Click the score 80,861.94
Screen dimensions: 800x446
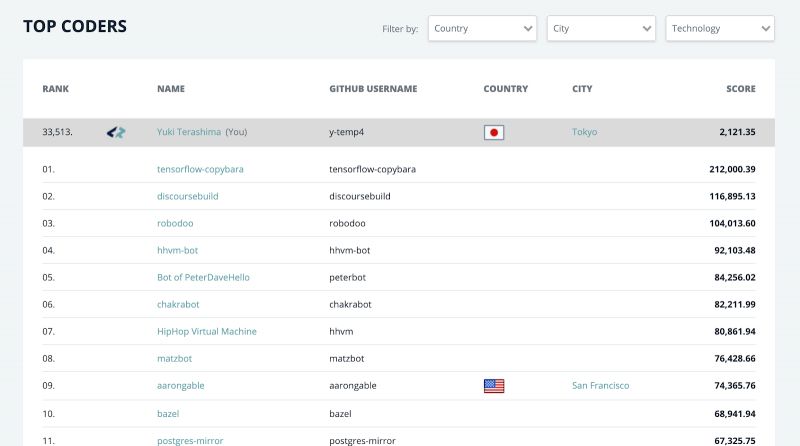pos(735,332)
